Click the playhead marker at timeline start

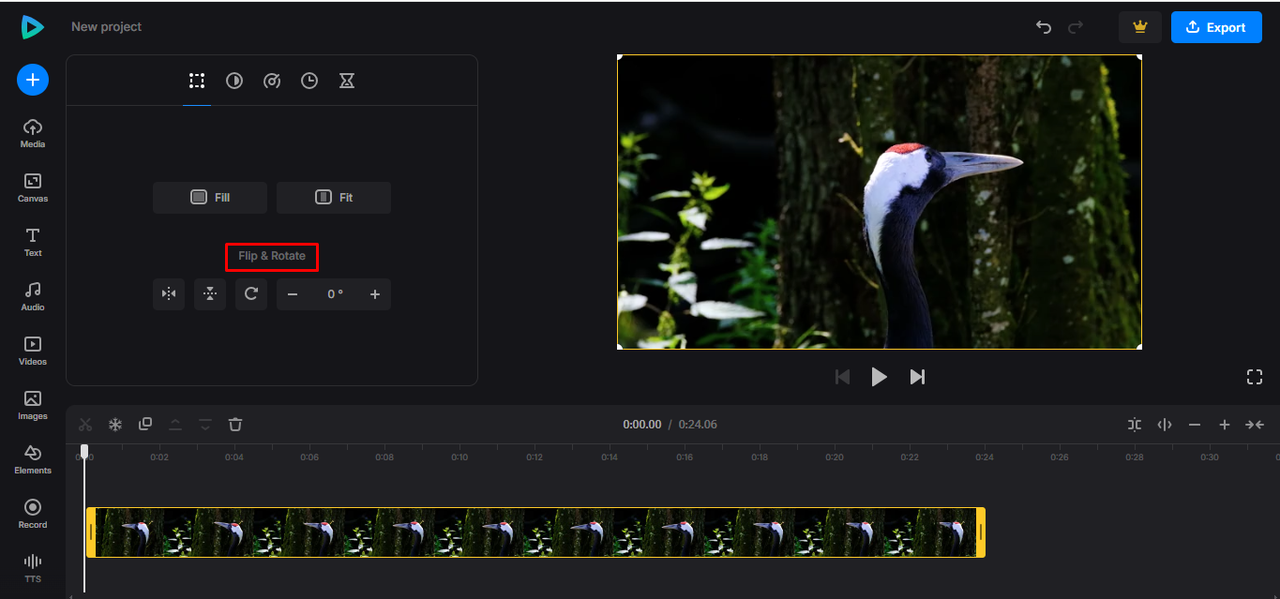coord(85,452)
